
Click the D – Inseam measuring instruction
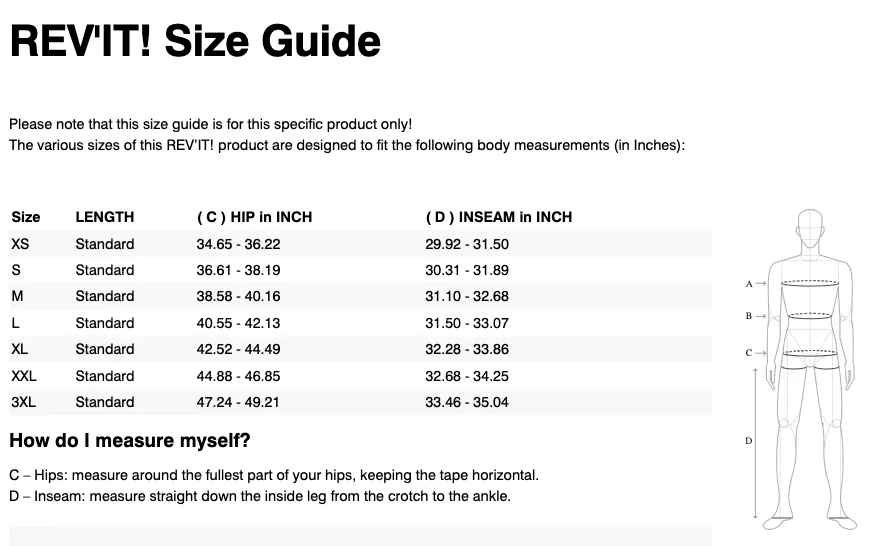(260, 496)
